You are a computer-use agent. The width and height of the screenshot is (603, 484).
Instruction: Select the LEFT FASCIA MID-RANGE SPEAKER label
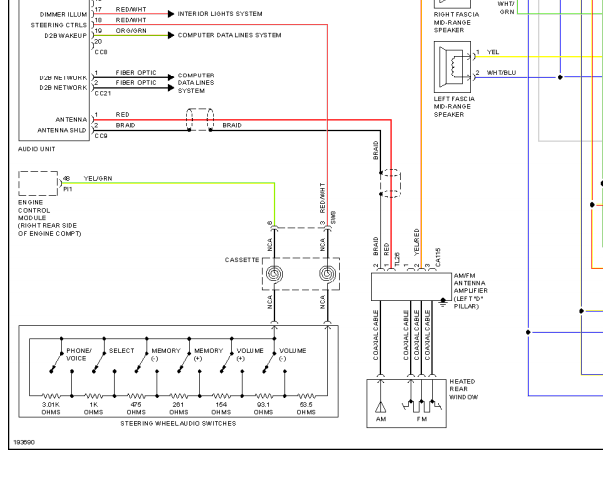(454, 107)
